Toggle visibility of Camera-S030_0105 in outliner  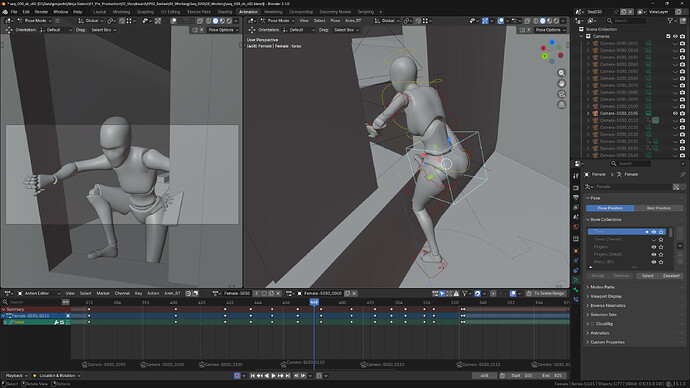tap(675, 113)
